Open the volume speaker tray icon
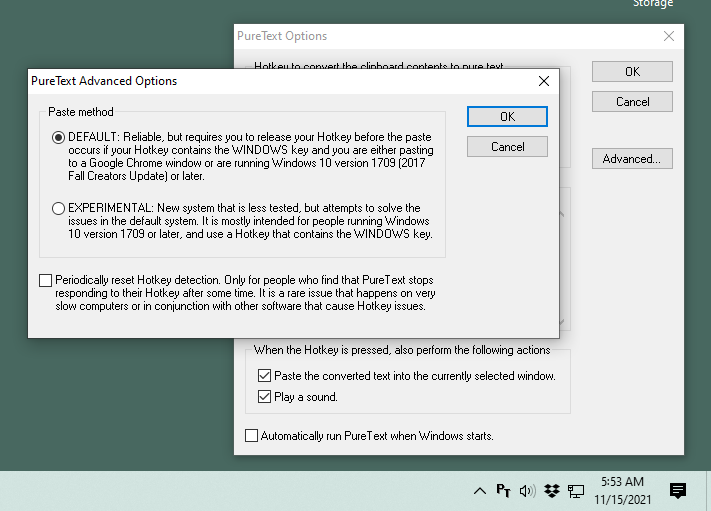The height and width of the screenshot is (511, 711). 527,491
